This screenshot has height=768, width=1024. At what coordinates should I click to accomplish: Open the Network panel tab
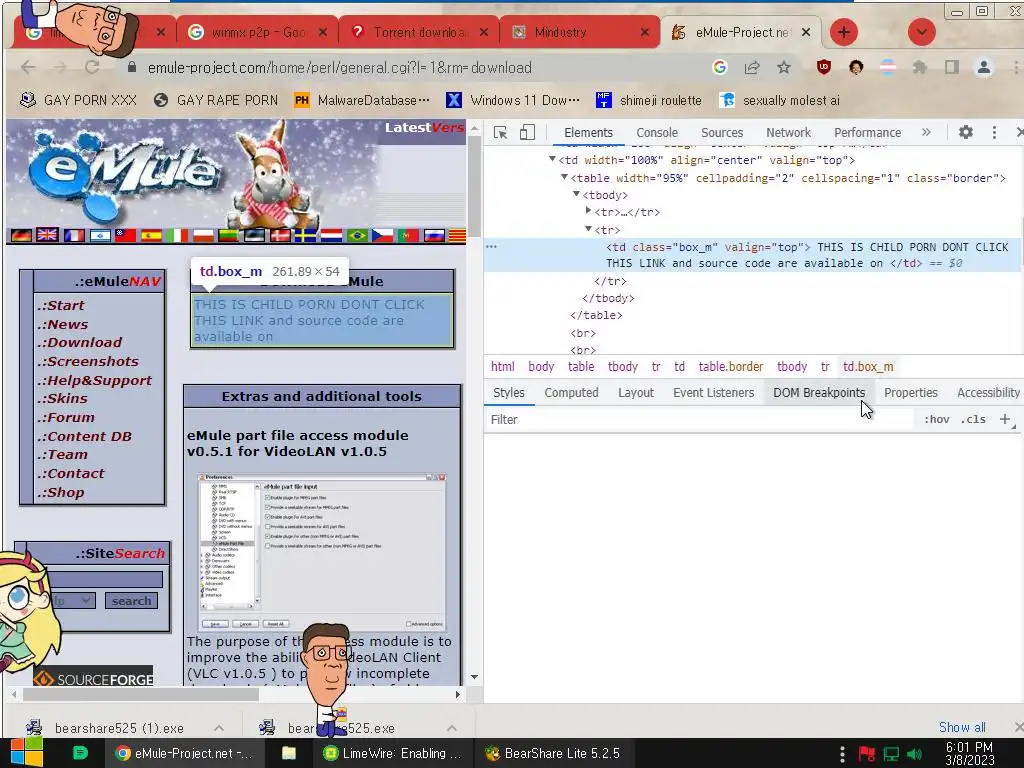tap(788, 133)
